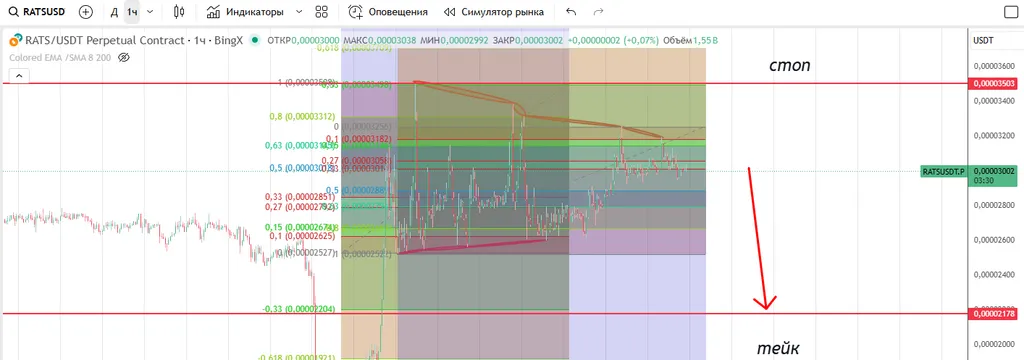
Task: Open the Индикаторы indicators dialog
Action: pyautogui.click(x=245, y=12)
